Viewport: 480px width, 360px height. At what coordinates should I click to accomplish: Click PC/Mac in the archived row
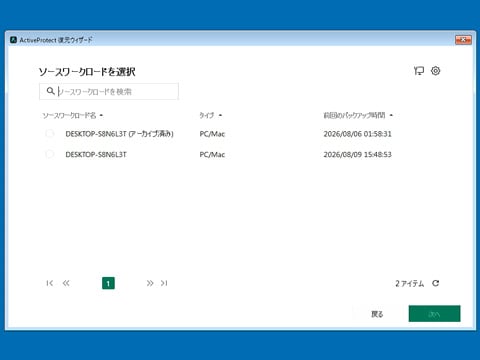tap(212, 134)
